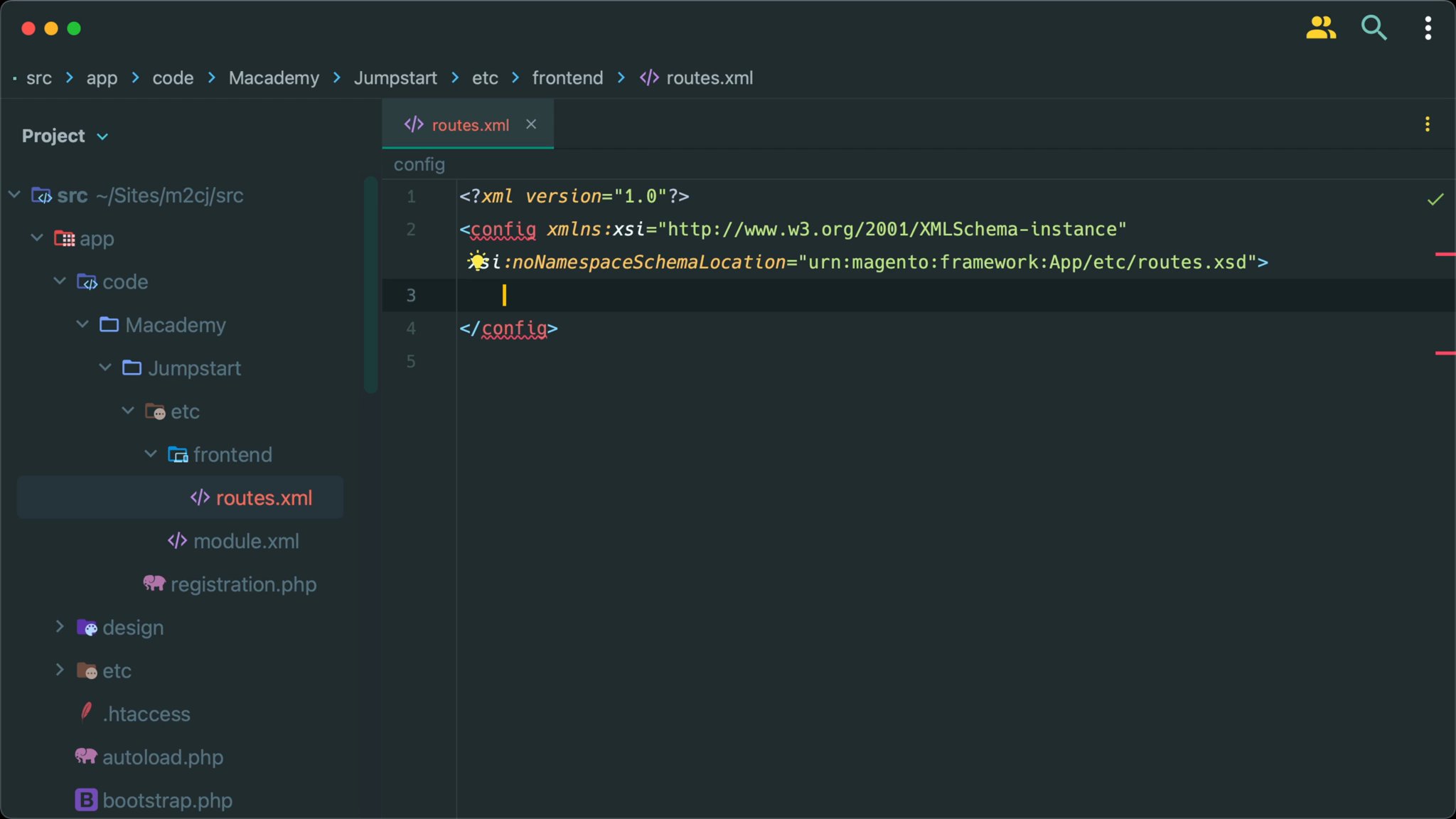
Task: Open module.xml from the project tree
Action: [245, 541]
